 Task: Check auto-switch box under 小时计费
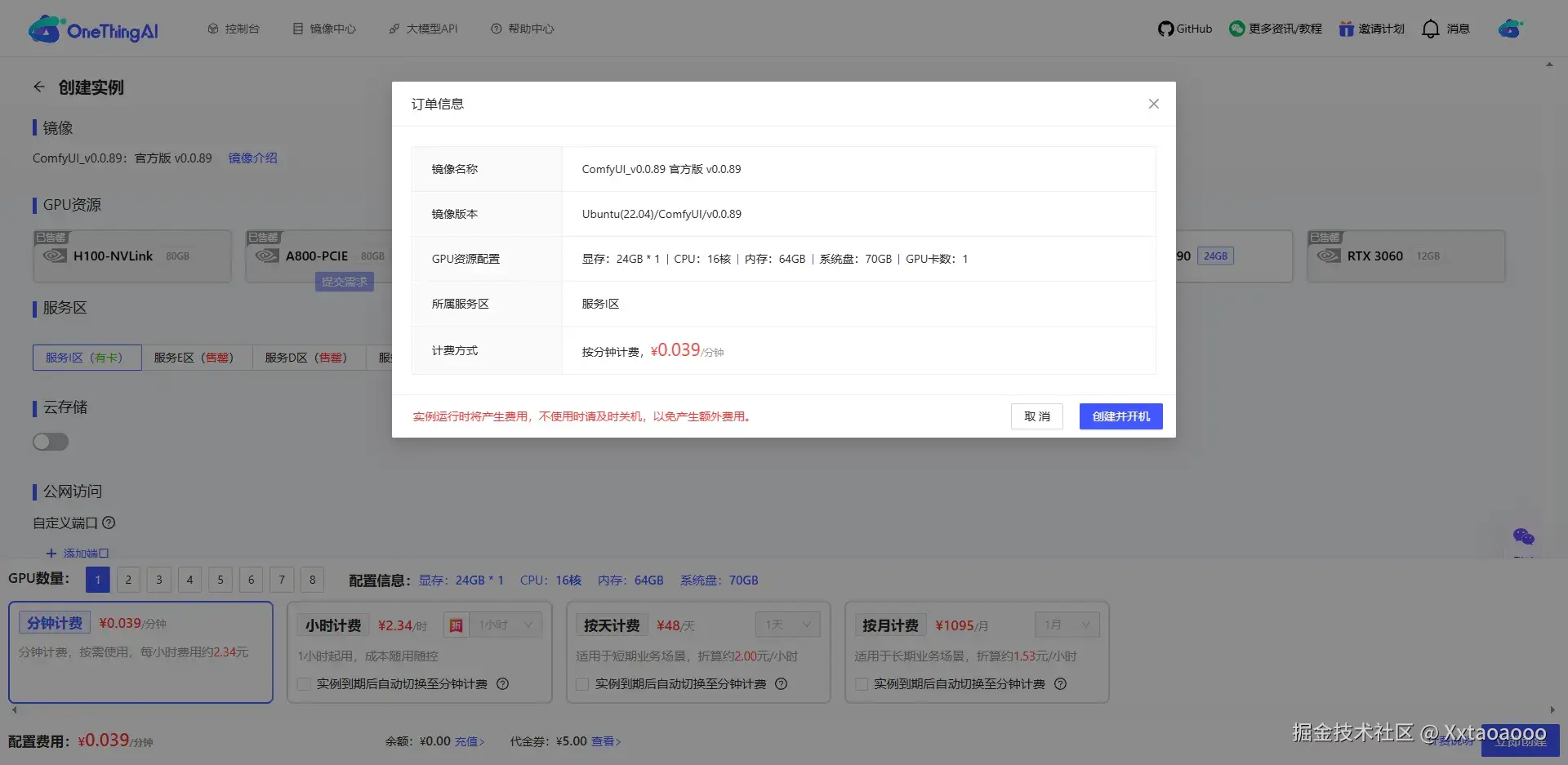click(305, 684)
